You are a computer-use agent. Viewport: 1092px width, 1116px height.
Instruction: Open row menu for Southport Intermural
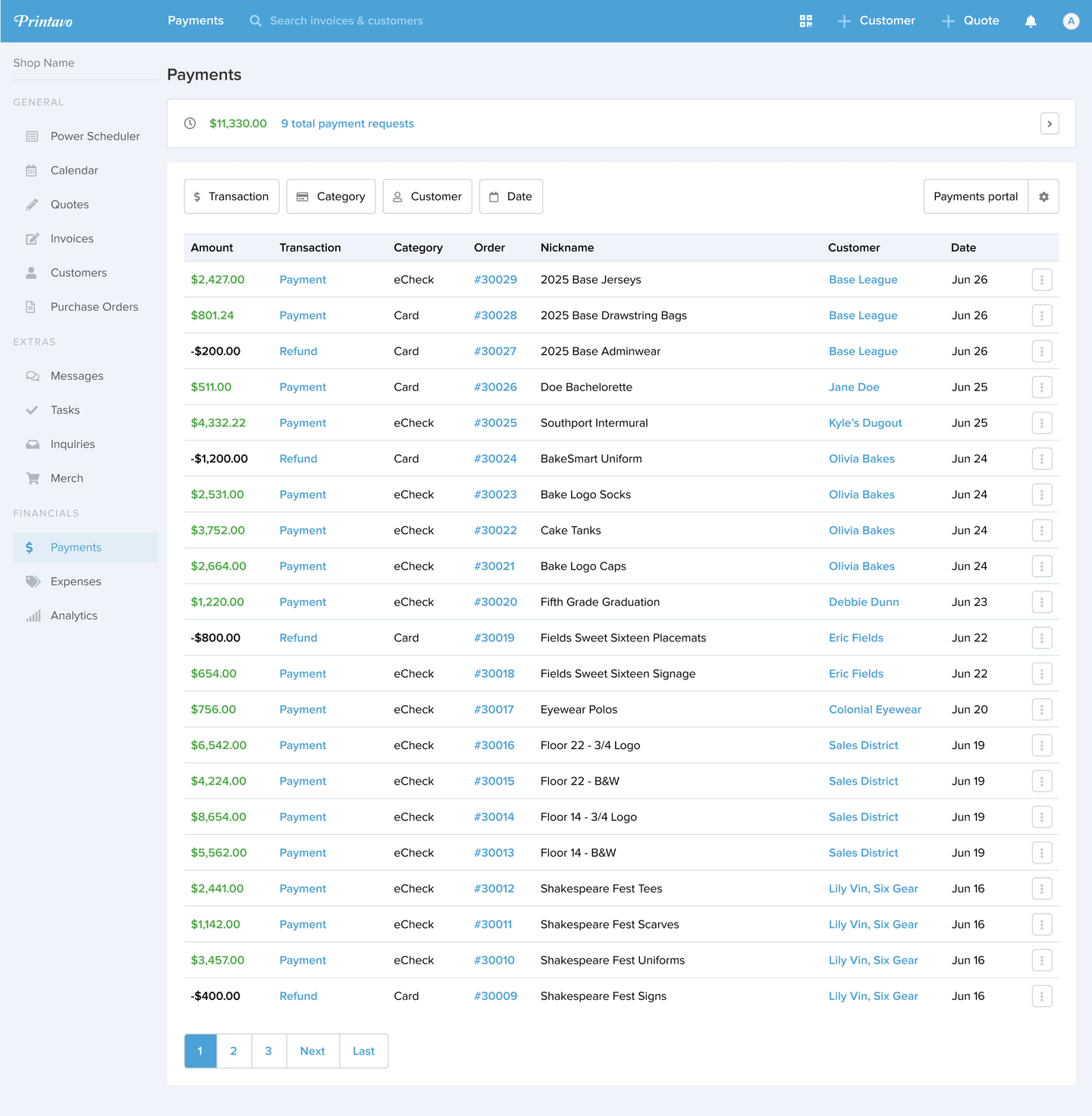[1042, 423]
